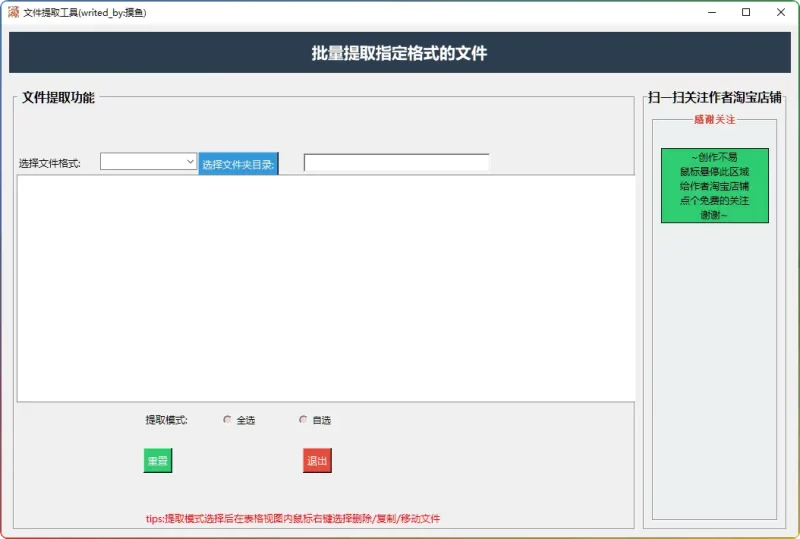This screenshot has width=800, height=539.
Task: Minimize the 文件提取工具 window
Action: tap(712, 12)
